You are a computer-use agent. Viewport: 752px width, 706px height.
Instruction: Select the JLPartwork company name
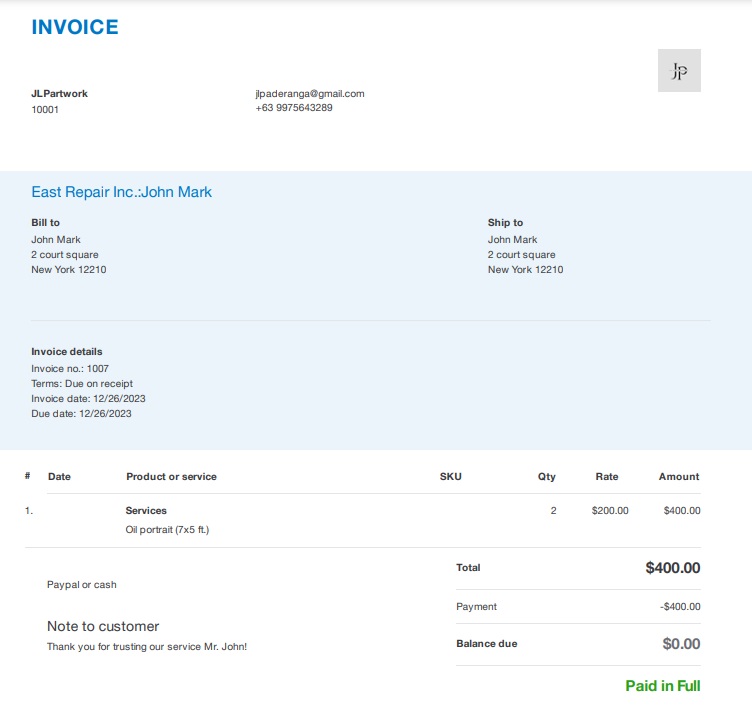point(60,94)
